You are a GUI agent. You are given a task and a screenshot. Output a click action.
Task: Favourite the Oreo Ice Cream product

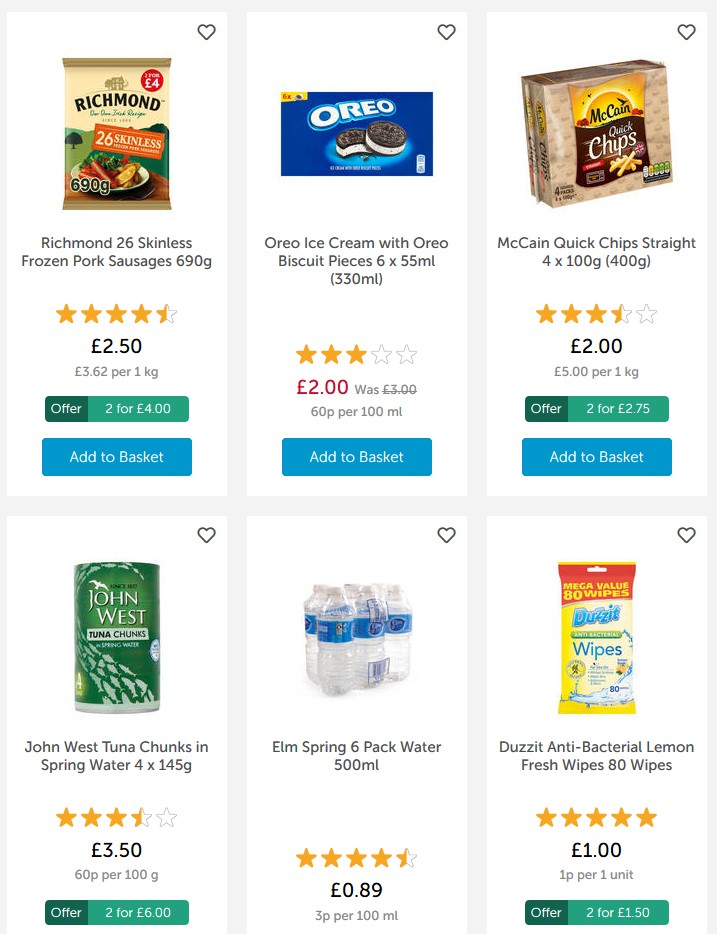pyautogui.click(x=446, y=32)
